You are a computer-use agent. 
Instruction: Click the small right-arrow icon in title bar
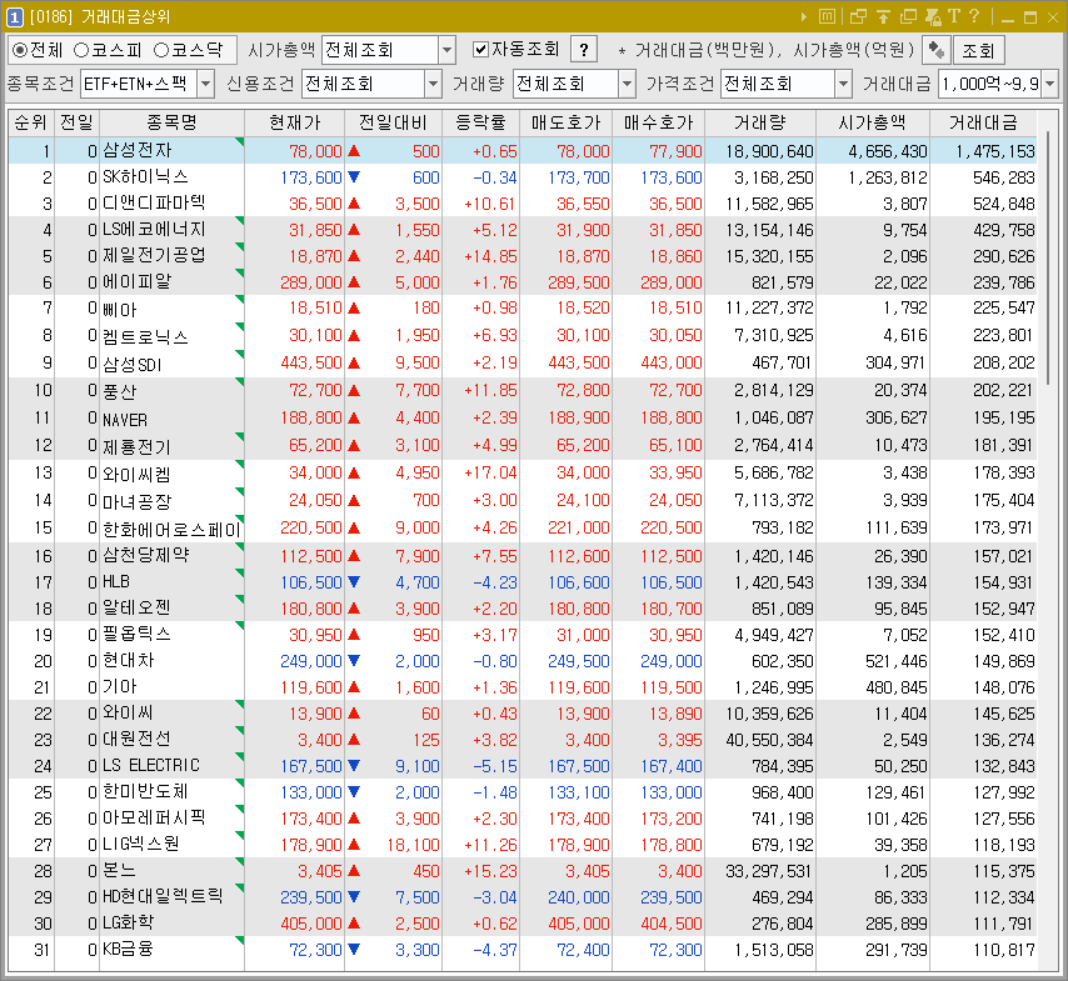pyautogui.click(x=804, y=17)
